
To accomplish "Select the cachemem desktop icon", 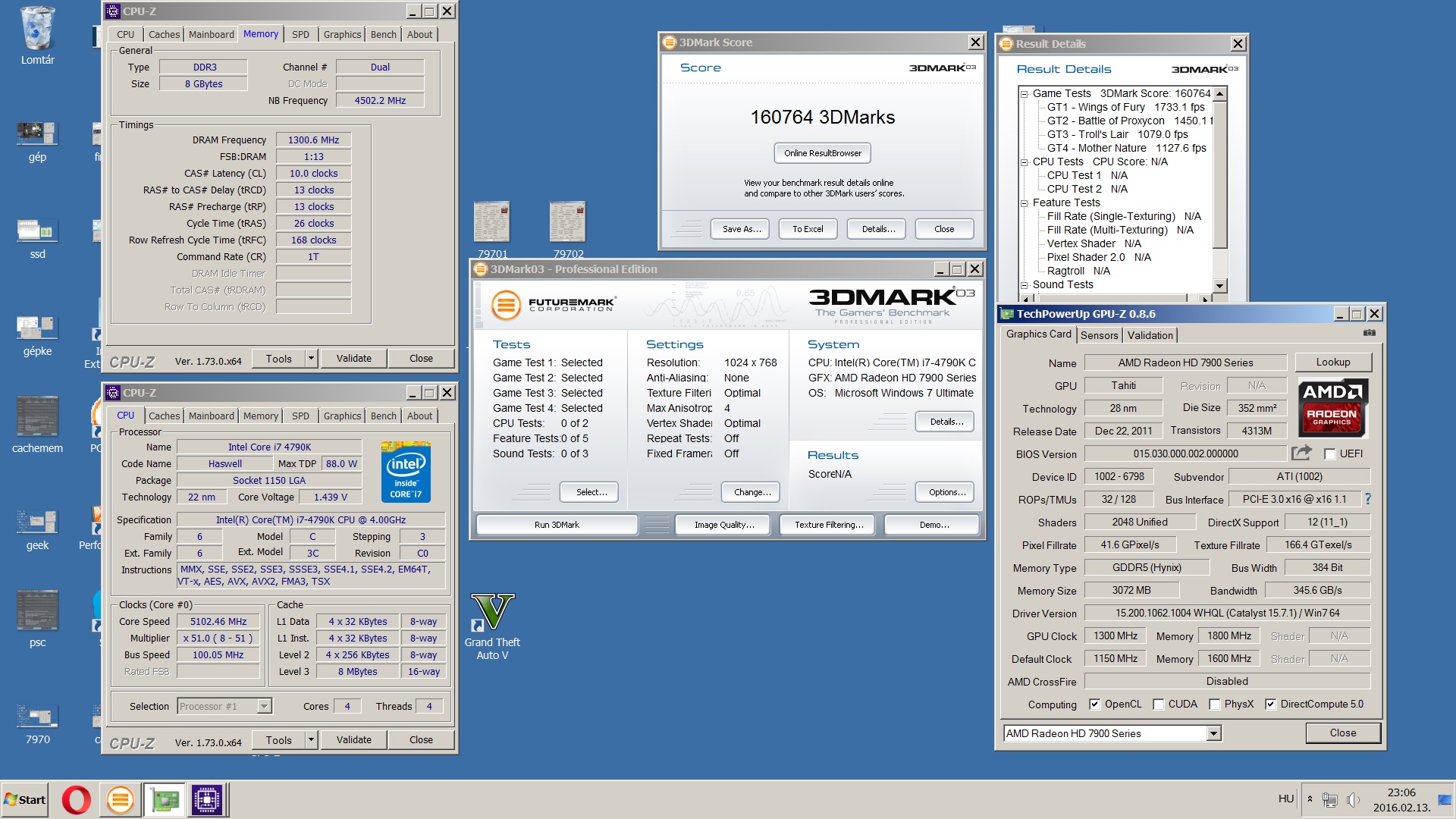I will [37, 425].
